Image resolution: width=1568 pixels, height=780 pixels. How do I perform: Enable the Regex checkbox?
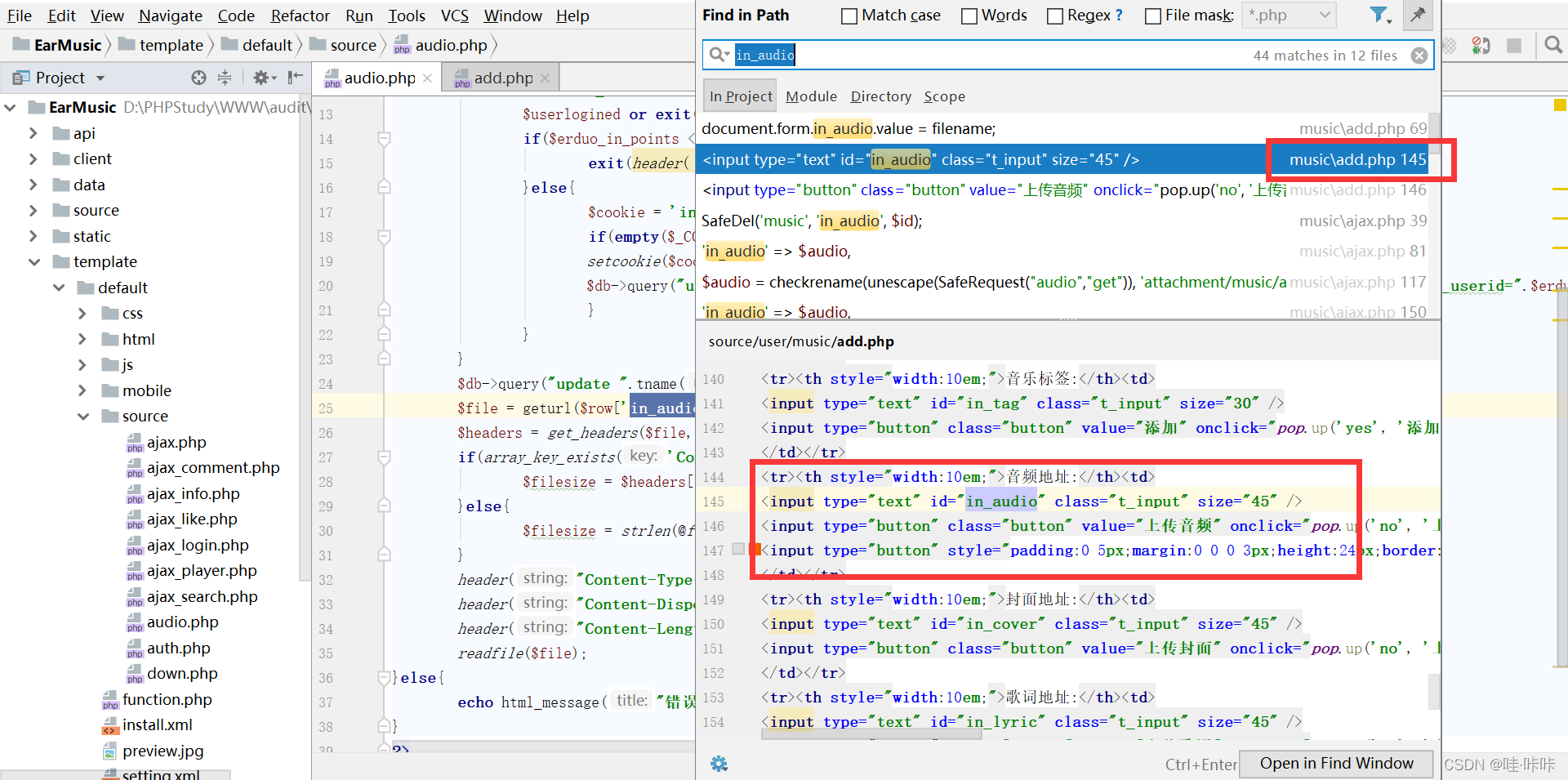click(x=1055, y=16)
